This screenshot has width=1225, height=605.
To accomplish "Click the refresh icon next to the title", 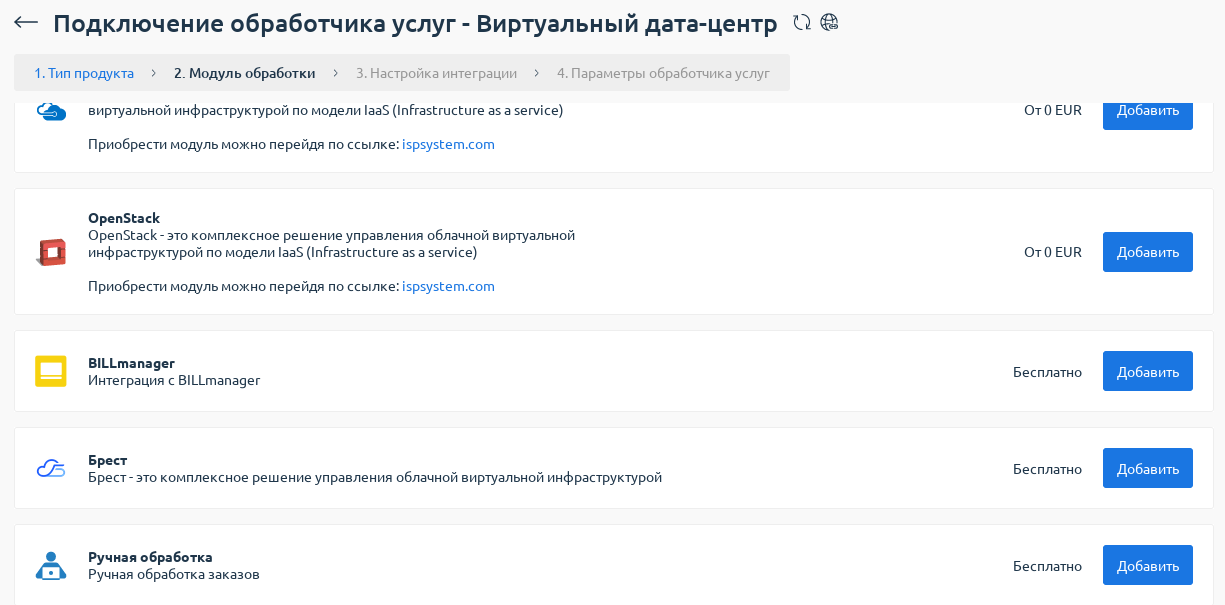I will coord(802,22).
